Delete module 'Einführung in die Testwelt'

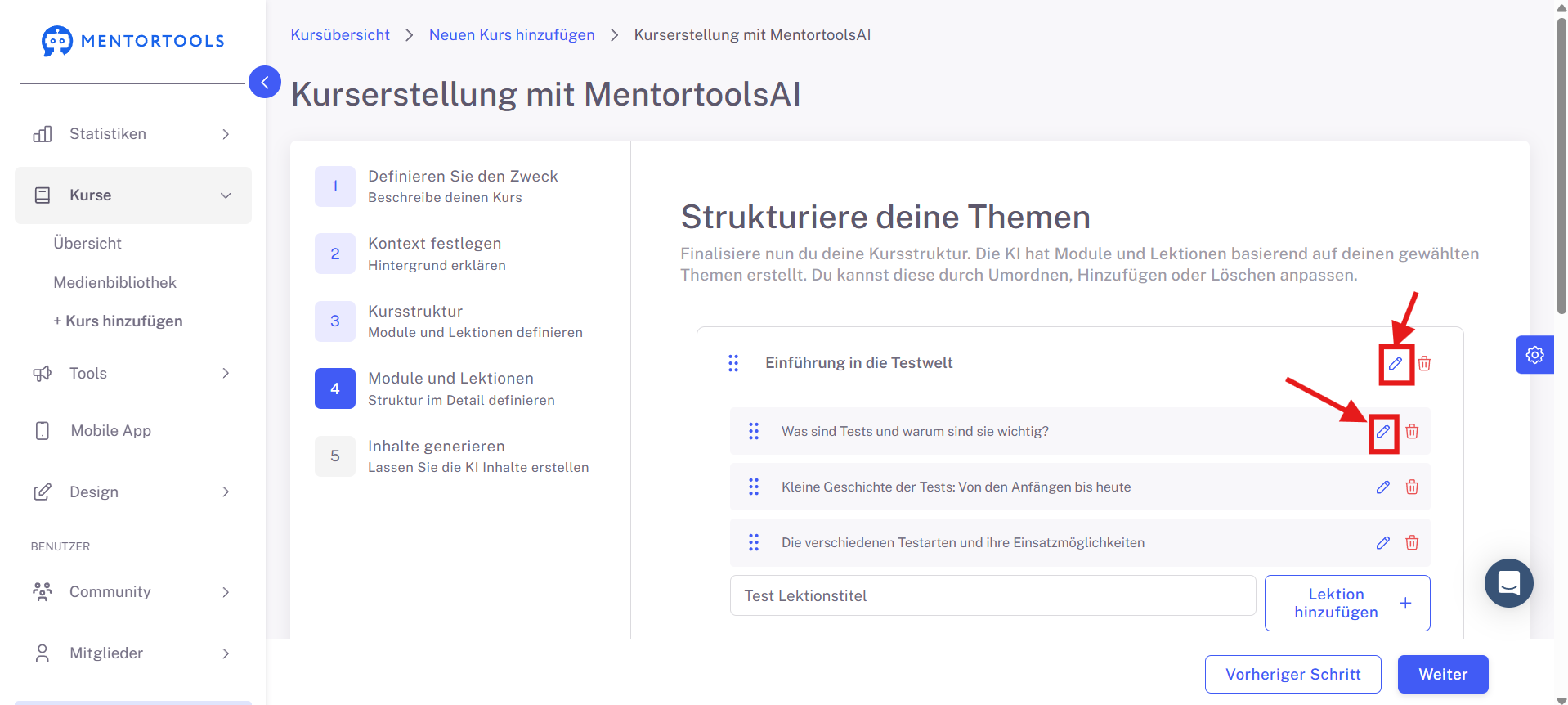1424,364
